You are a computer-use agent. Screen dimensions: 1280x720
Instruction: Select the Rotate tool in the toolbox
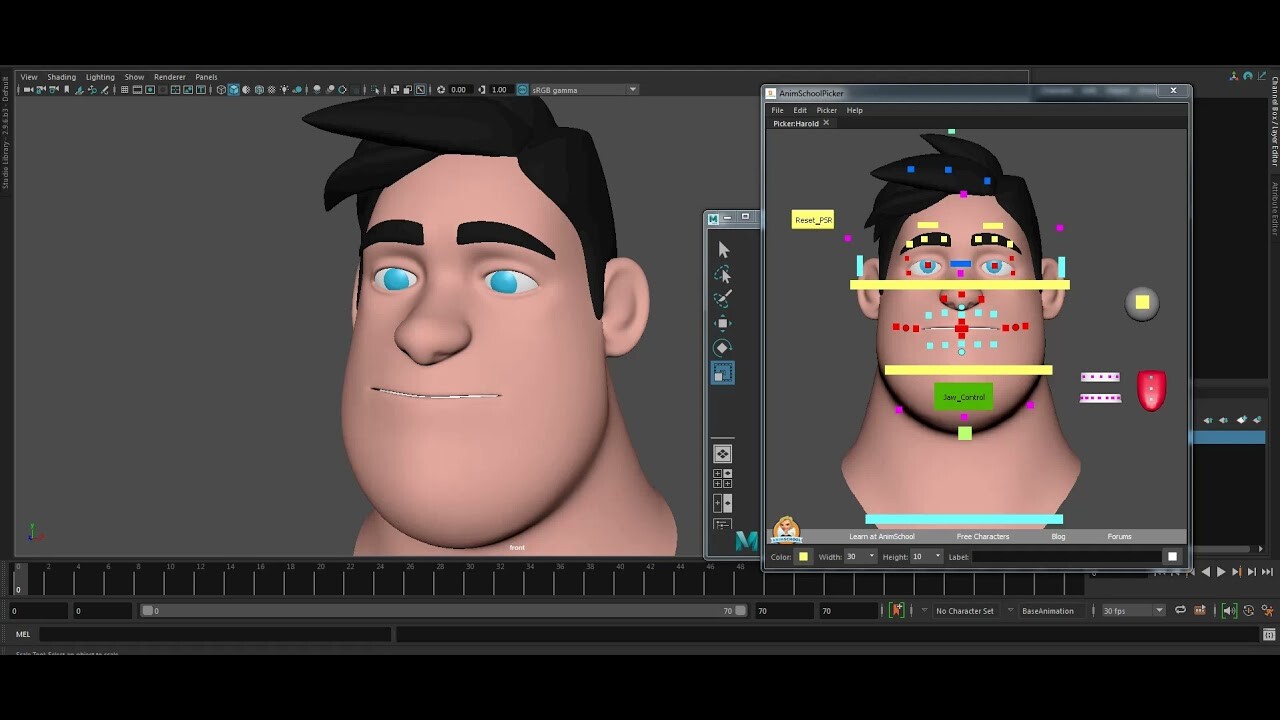pos(722,347)
